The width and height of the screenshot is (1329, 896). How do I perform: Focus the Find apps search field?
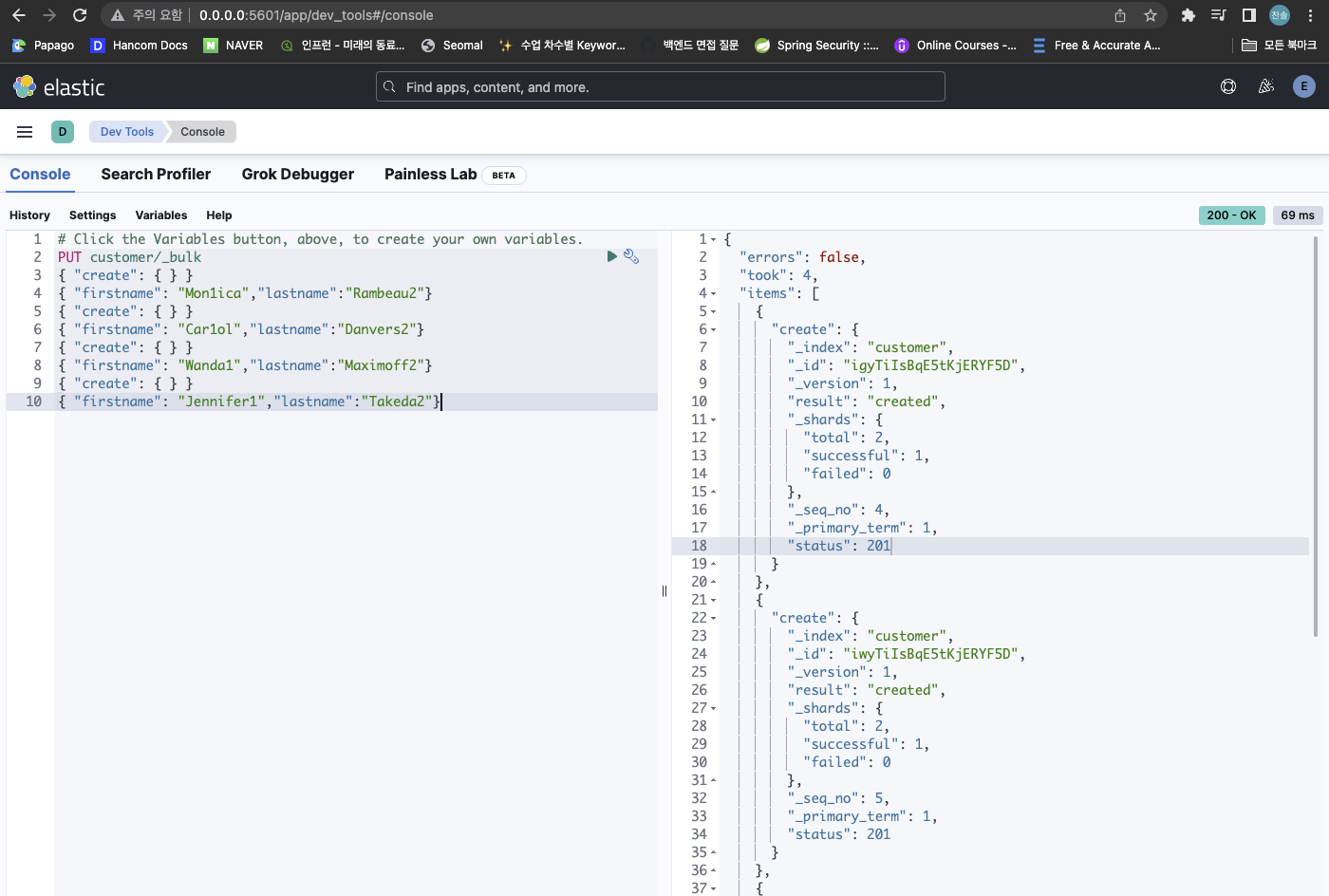(x=661, y=87)
